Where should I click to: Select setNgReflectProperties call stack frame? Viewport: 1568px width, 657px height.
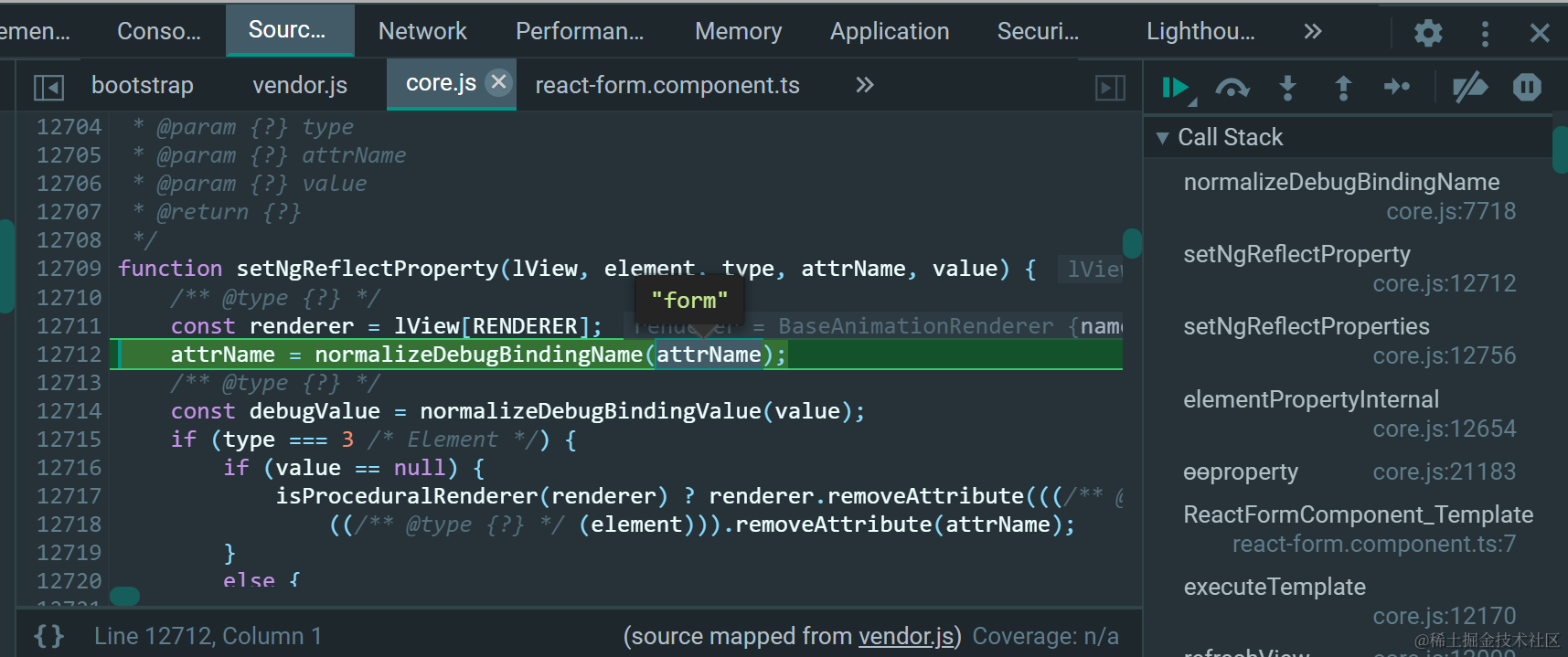(x=1349, y=341)
